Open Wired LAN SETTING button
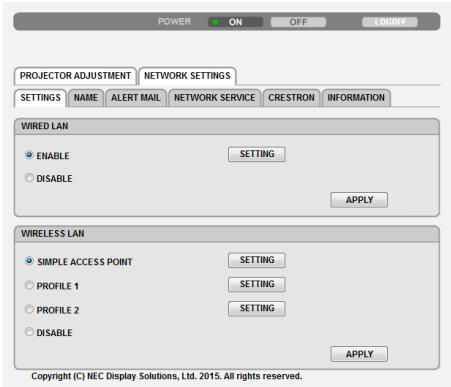Viewport: 451px width, 387px height. click(257, 154)
